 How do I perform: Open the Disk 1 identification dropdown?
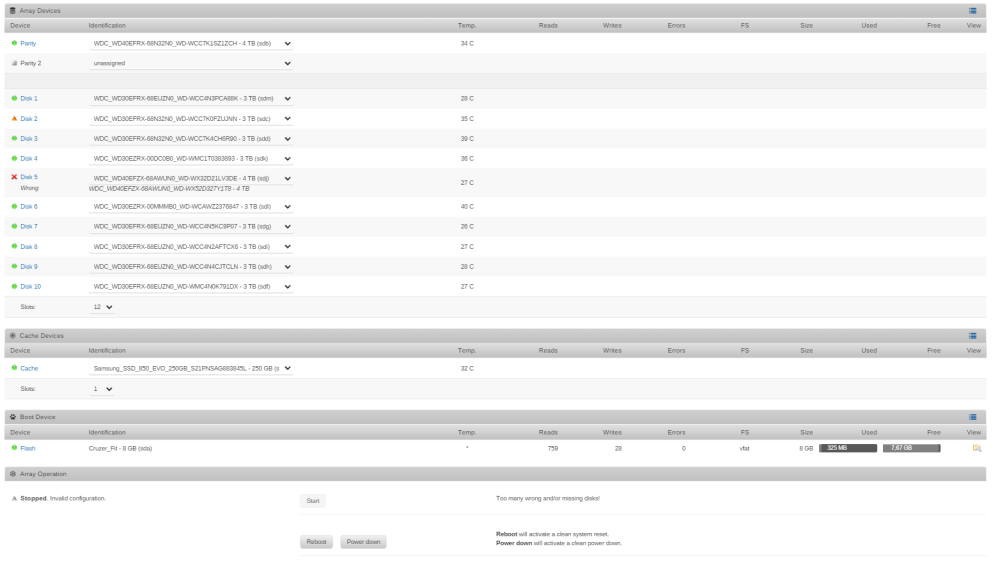point(191,98)
